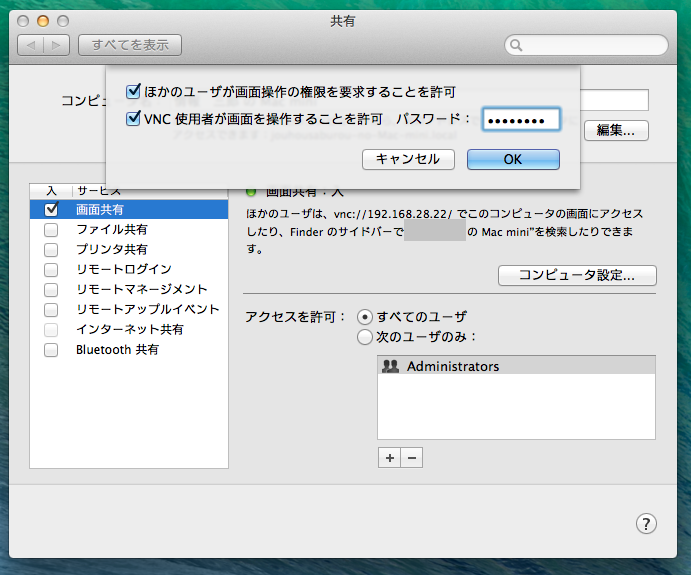691x575 pixels.
Task: Enable the リモートアップルイベント checkbox
Action: point(51,310)
